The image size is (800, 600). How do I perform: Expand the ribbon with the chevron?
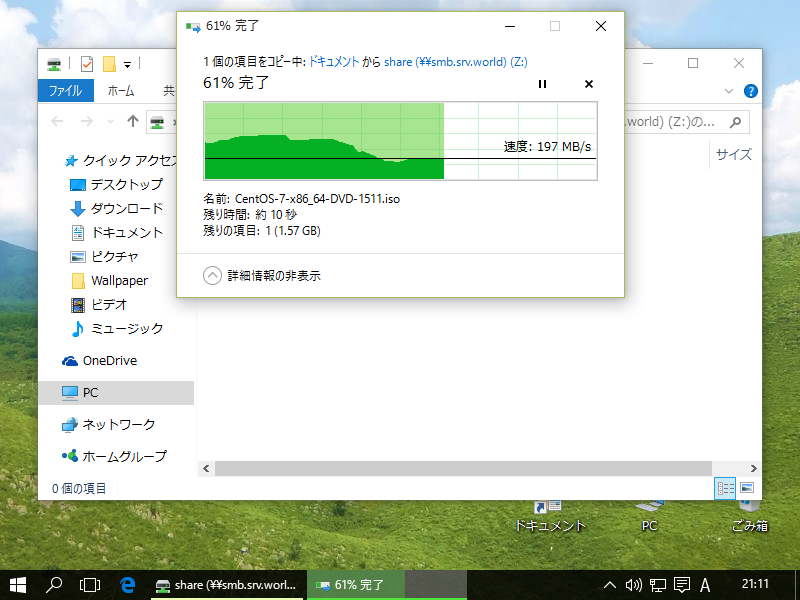[x=729, y=91]
